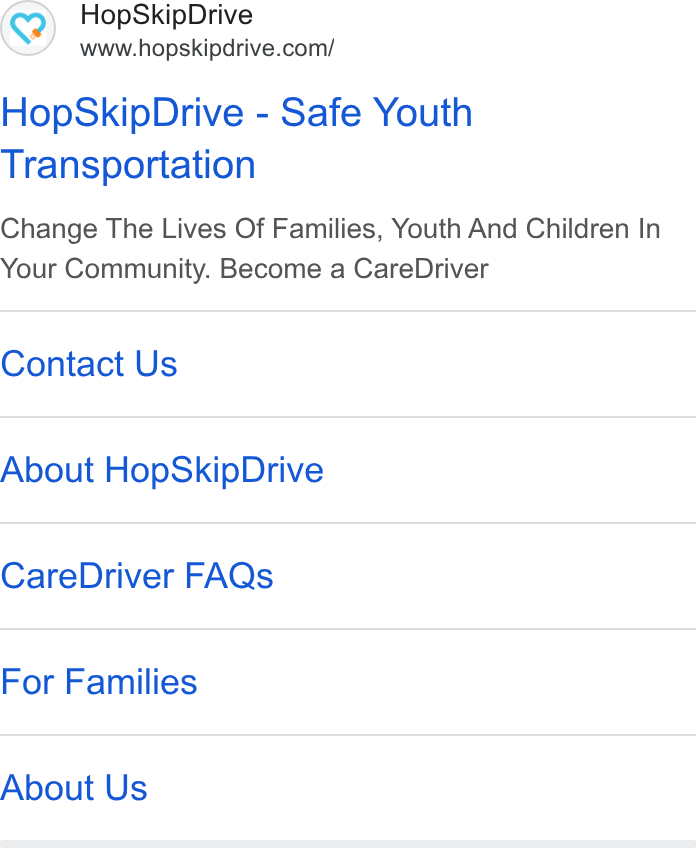
Task: Click the word Transportation in the headline
Action: coord(128,164)
